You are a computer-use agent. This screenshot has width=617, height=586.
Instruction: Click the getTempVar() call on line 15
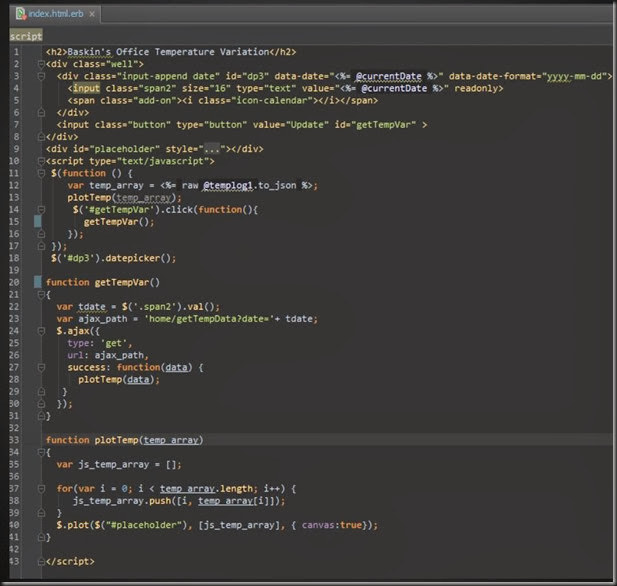point(118,221)
